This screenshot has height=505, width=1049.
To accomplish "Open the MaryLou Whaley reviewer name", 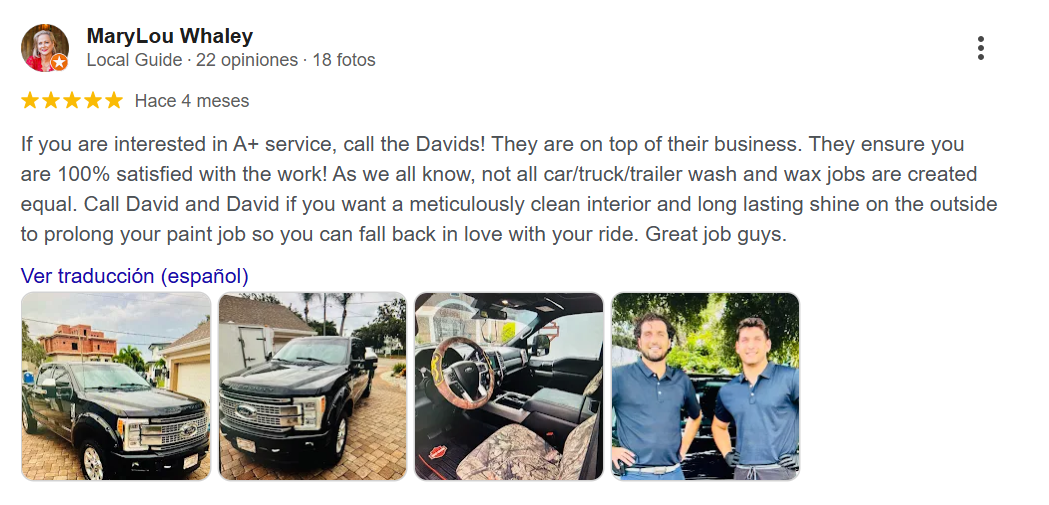I will pos(170,36).
